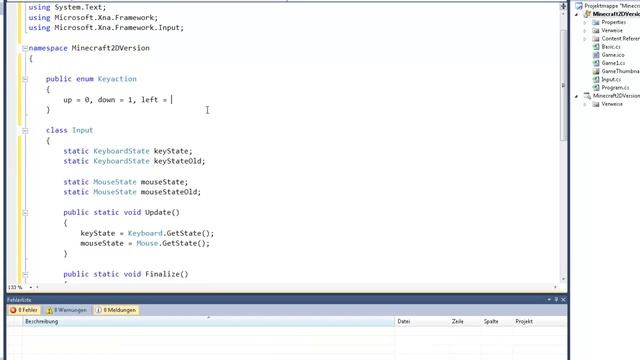Viewport: 640px width, 360px height.
Task: Select Game1.cs in the solution tree
Action: [x=613, y=63]
